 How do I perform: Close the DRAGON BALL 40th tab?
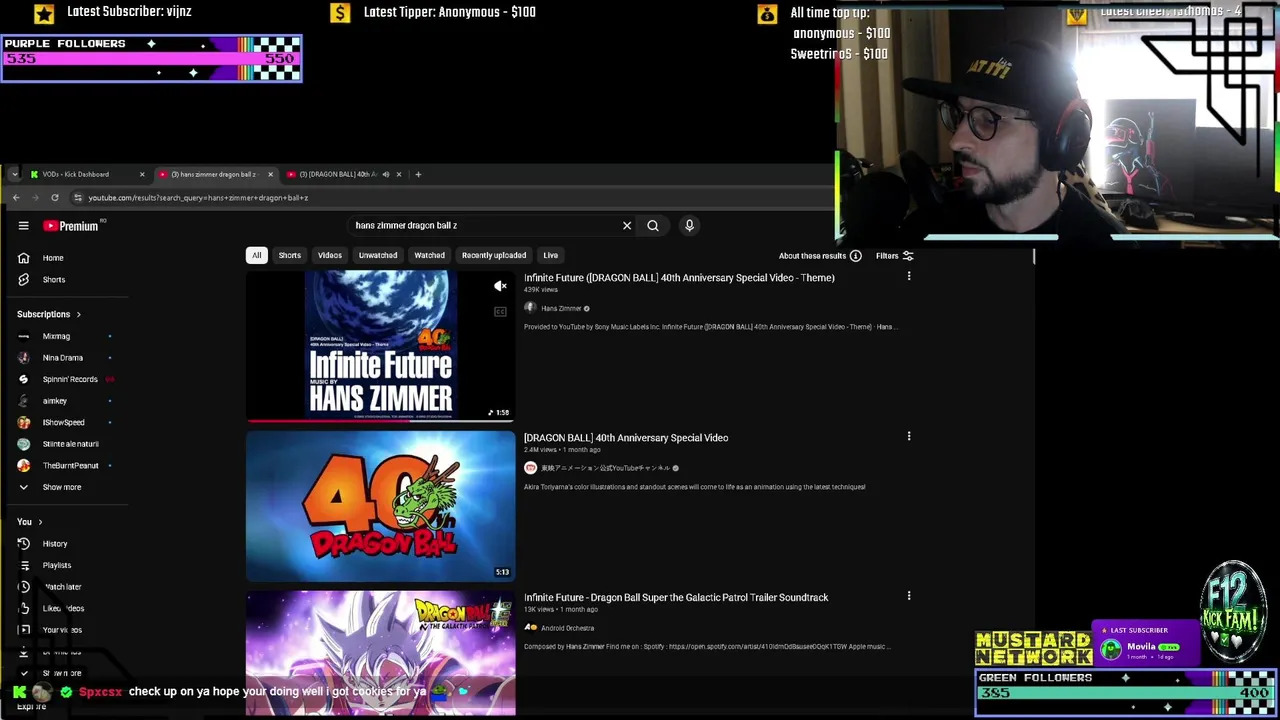pyautogui.click(x=399, y=174)
